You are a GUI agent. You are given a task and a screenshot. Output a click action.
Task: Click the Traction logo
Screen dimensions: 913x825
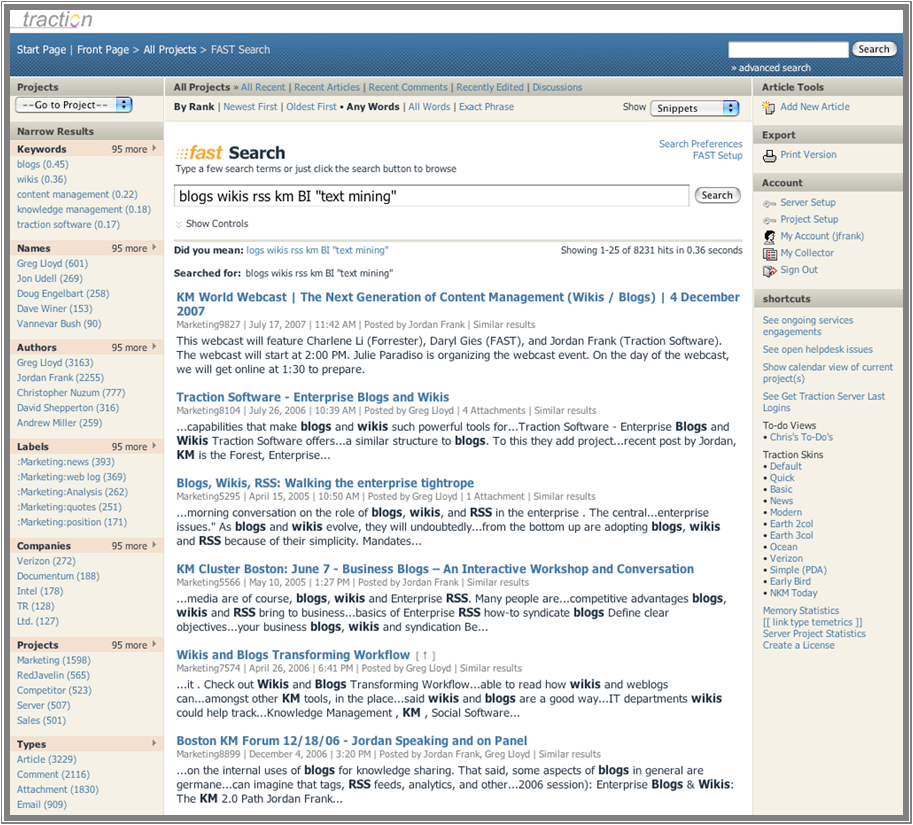pos(56,19)
